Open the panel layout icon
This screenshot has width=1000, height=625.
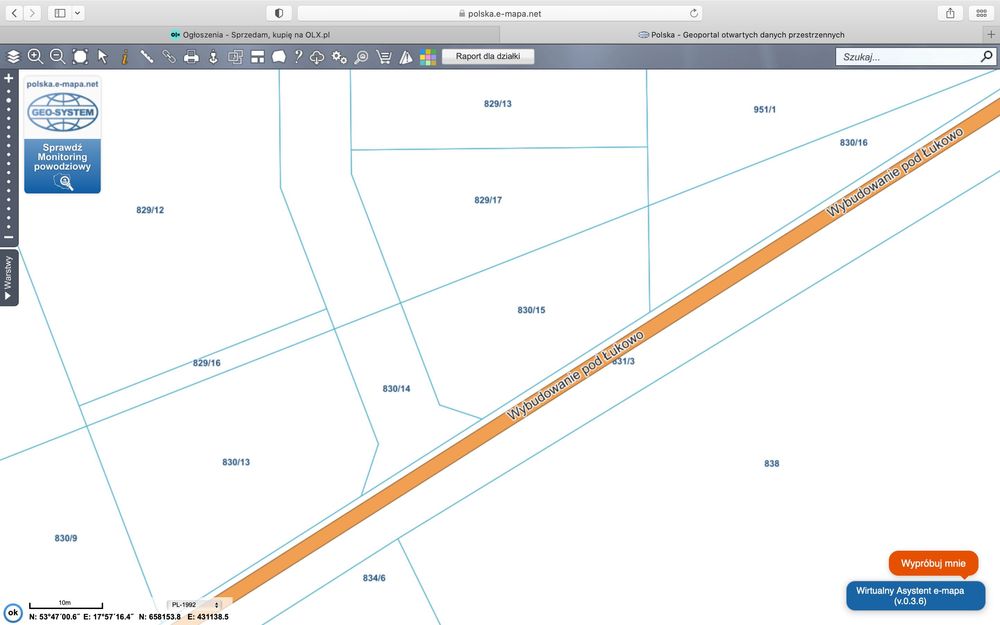pos(258,57)
